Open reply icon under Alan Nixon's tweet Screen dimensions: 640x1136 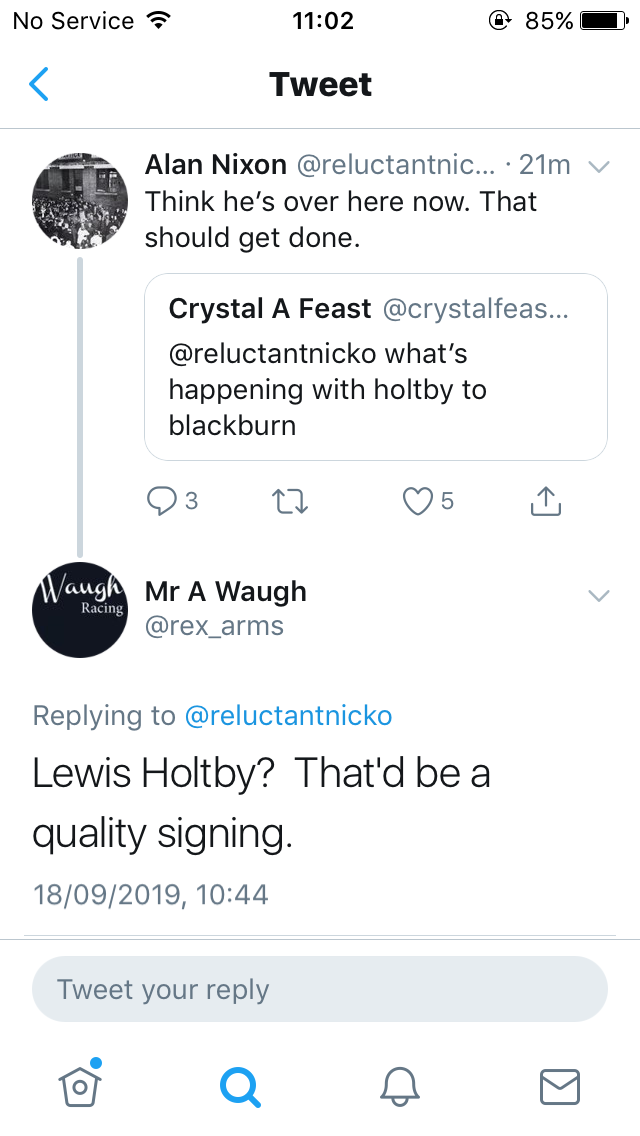[x=160, y=501]
